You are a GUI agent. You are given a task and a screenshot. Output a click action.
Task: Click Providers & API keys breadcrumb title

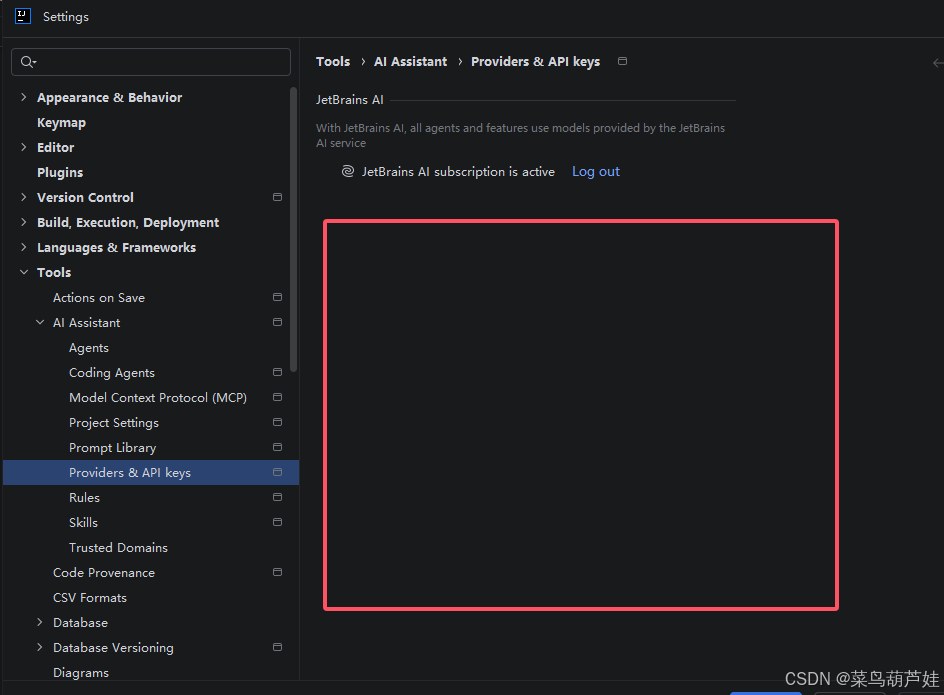[x=535, y=61]
